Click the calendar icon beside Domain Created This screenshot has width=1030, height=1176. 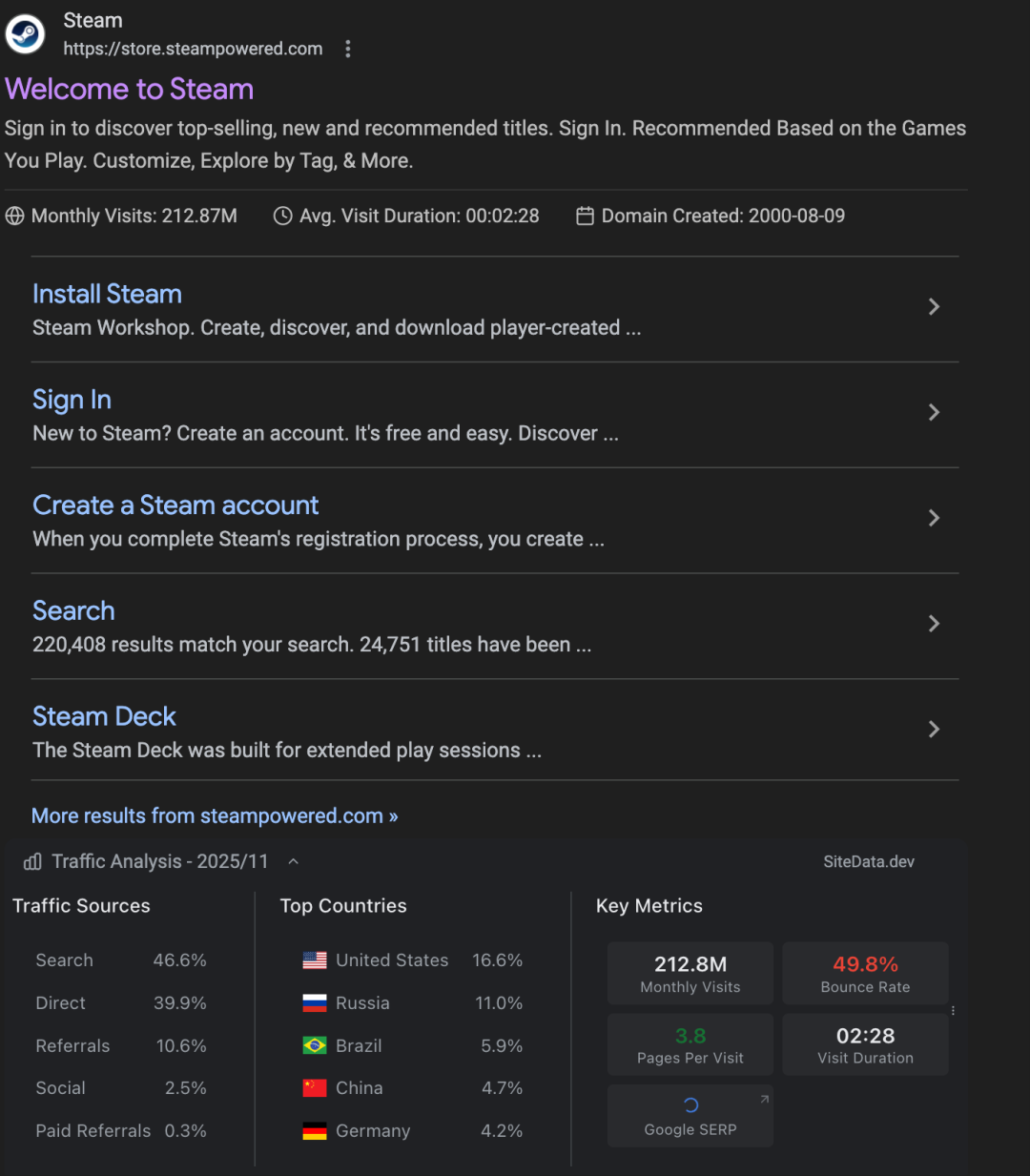click(585, 216)
